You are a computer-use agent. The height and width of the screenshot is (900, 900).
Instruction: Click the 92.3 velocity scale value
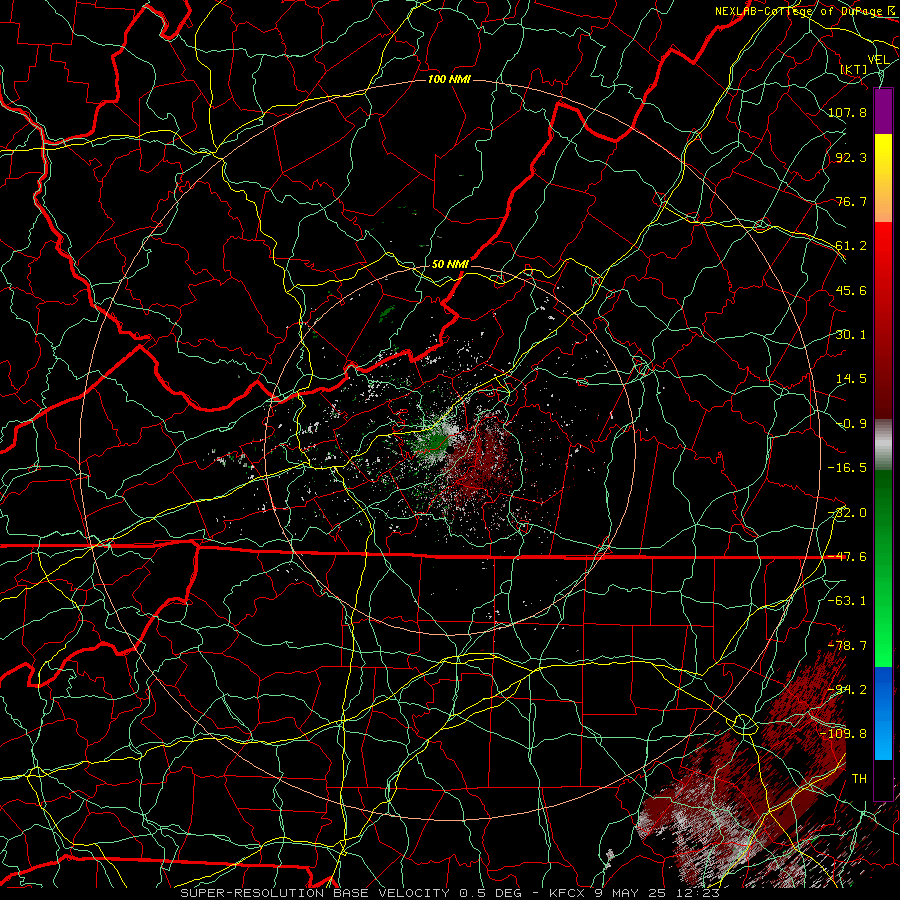(x=851, y=157)
